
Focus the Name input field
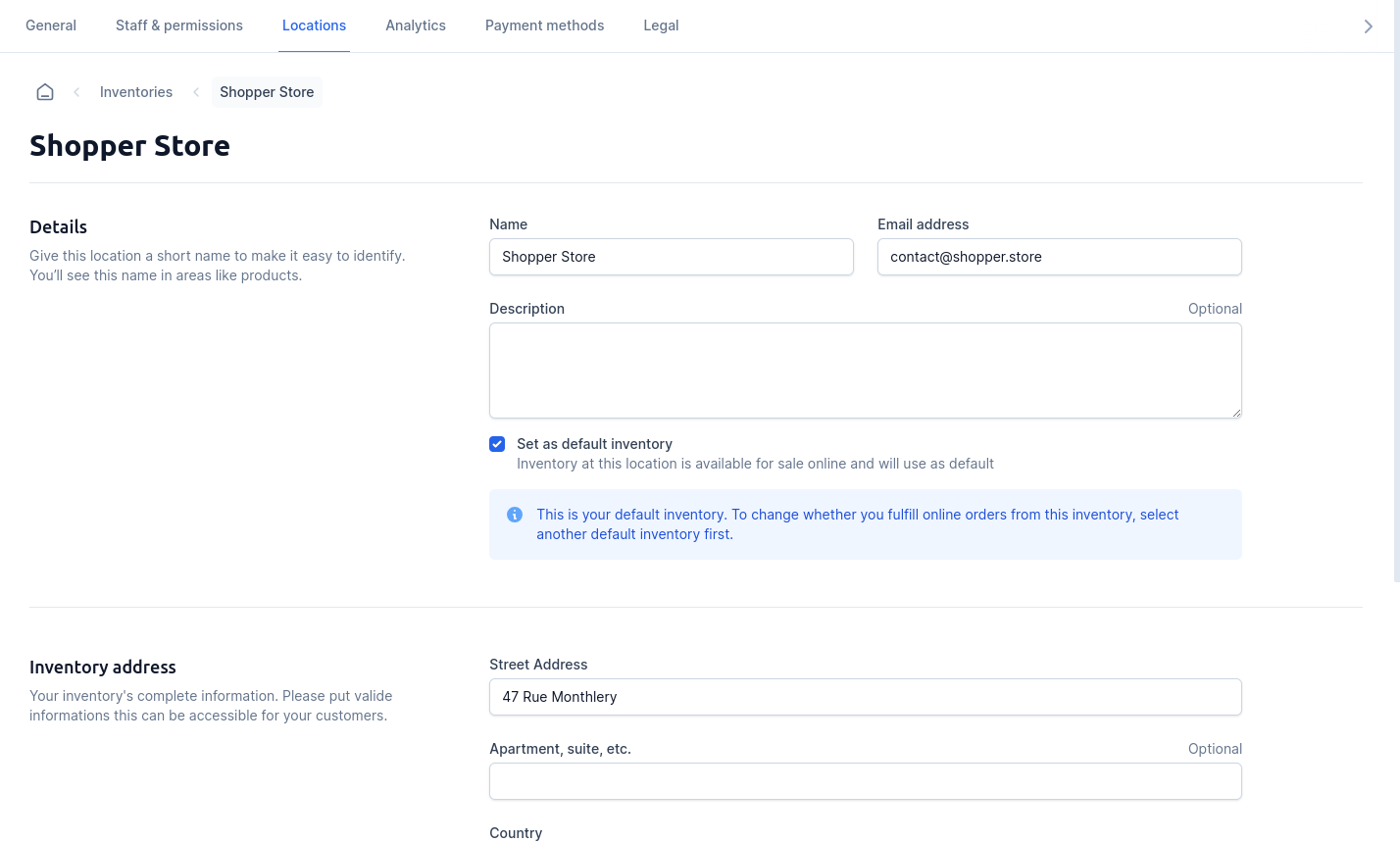pyautogui.click(x=672, y=257)
